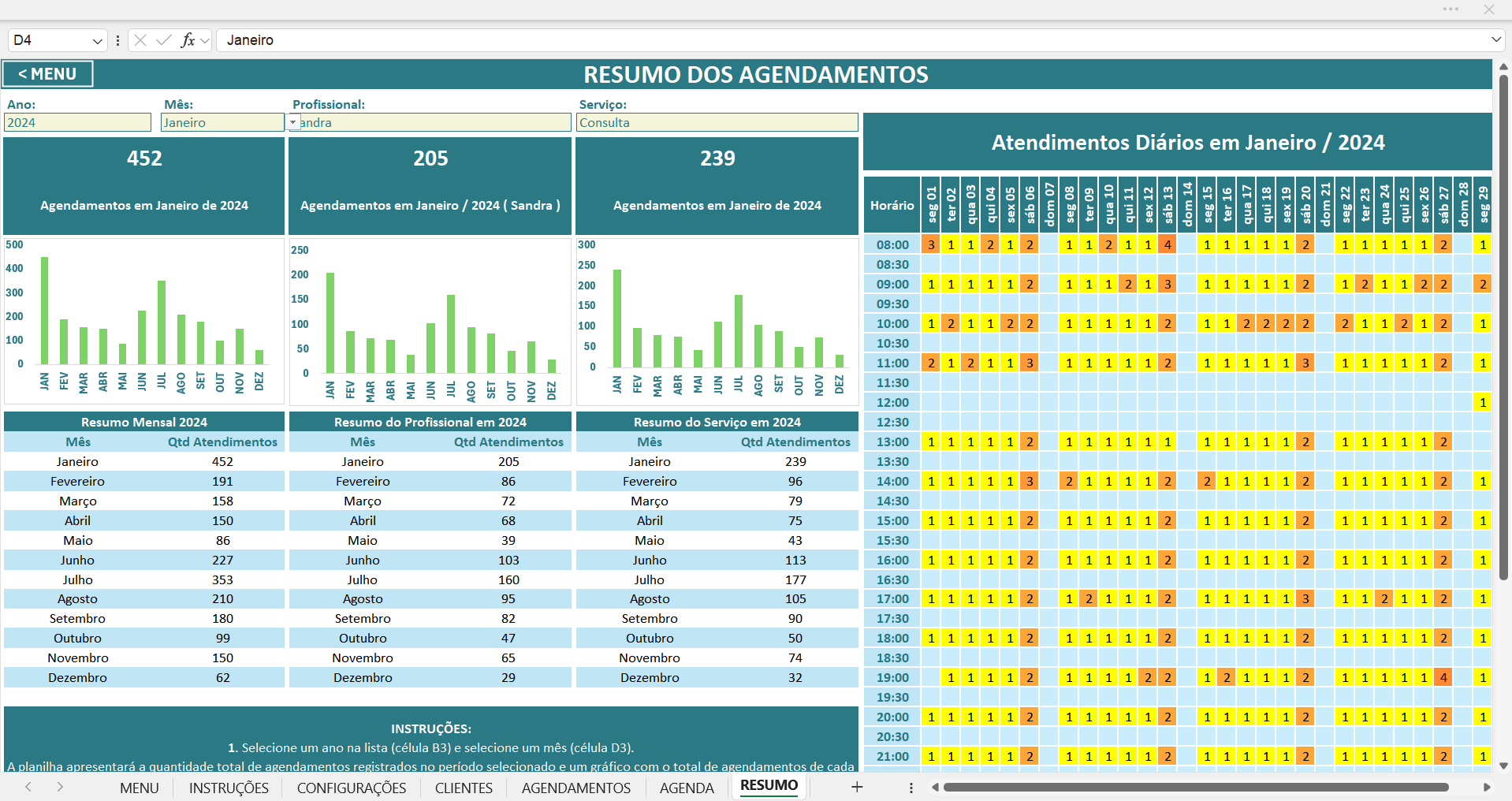Click previous sheet navigation arrow
The height and width of the screenshot is (801, 1512).
pyautogui.click(x=28, y=787)
